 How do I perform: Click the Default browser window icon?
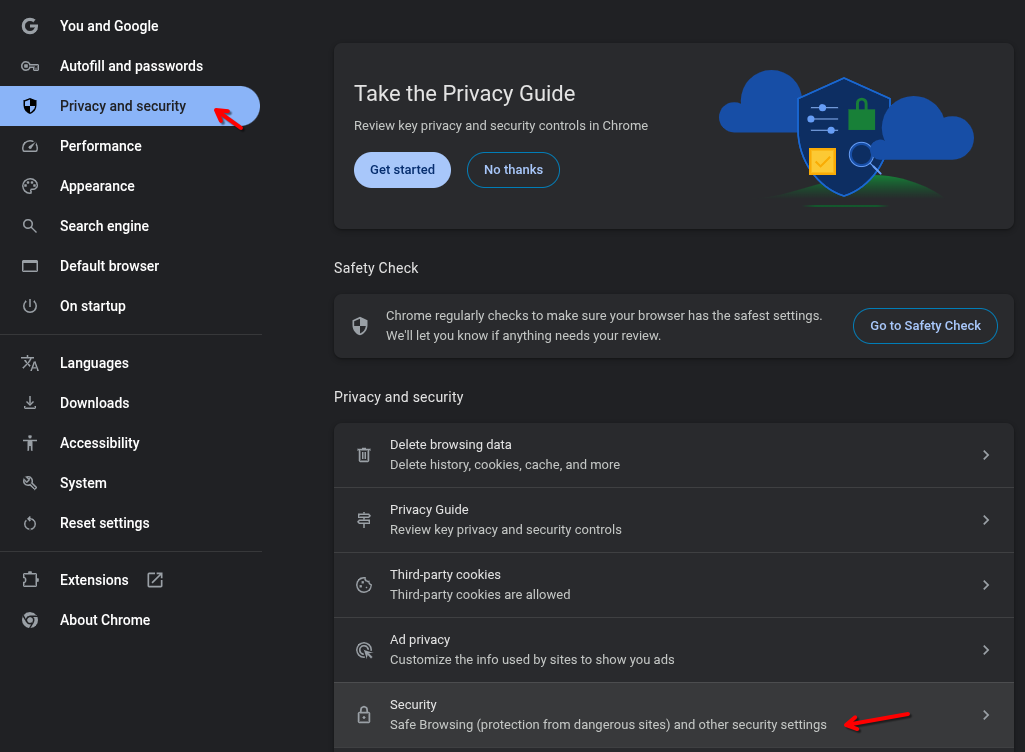click(29, 266)
